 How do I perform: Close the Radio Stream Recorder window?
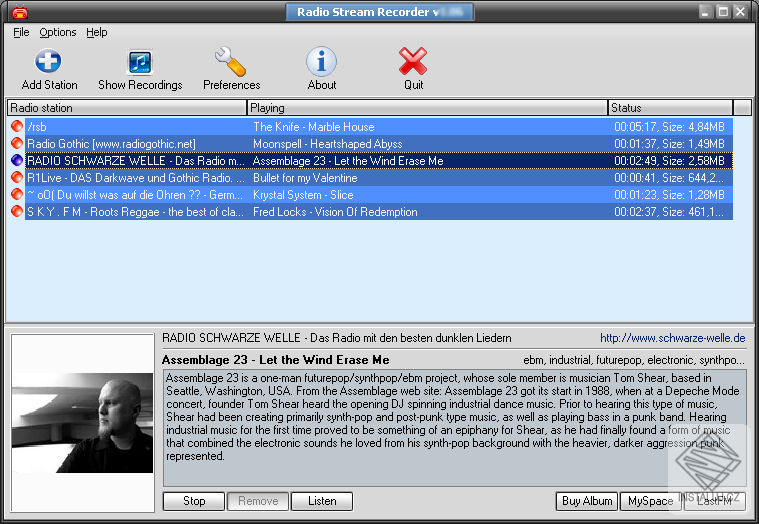[x=740, y=12]
